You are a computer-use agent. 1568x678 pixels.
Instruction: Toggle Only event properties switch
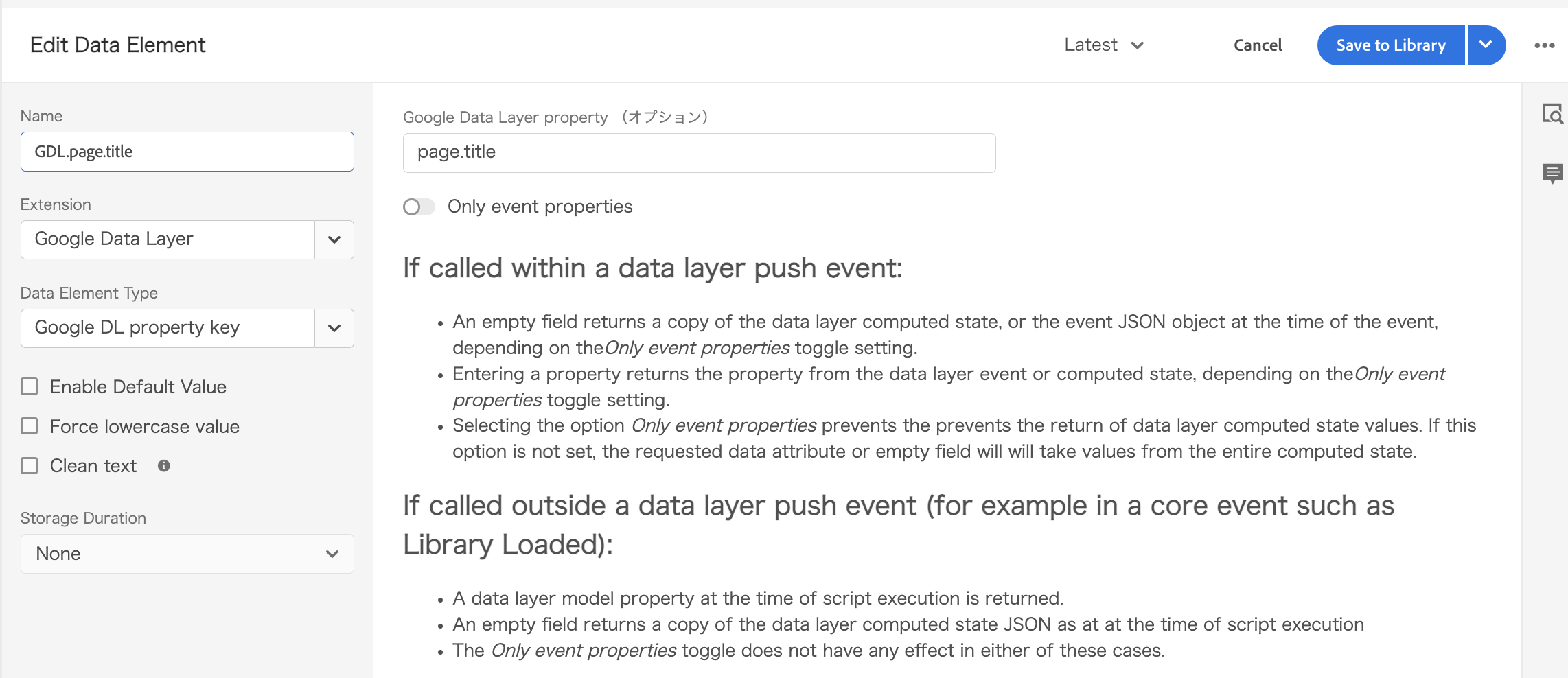(x=419, y=207)
